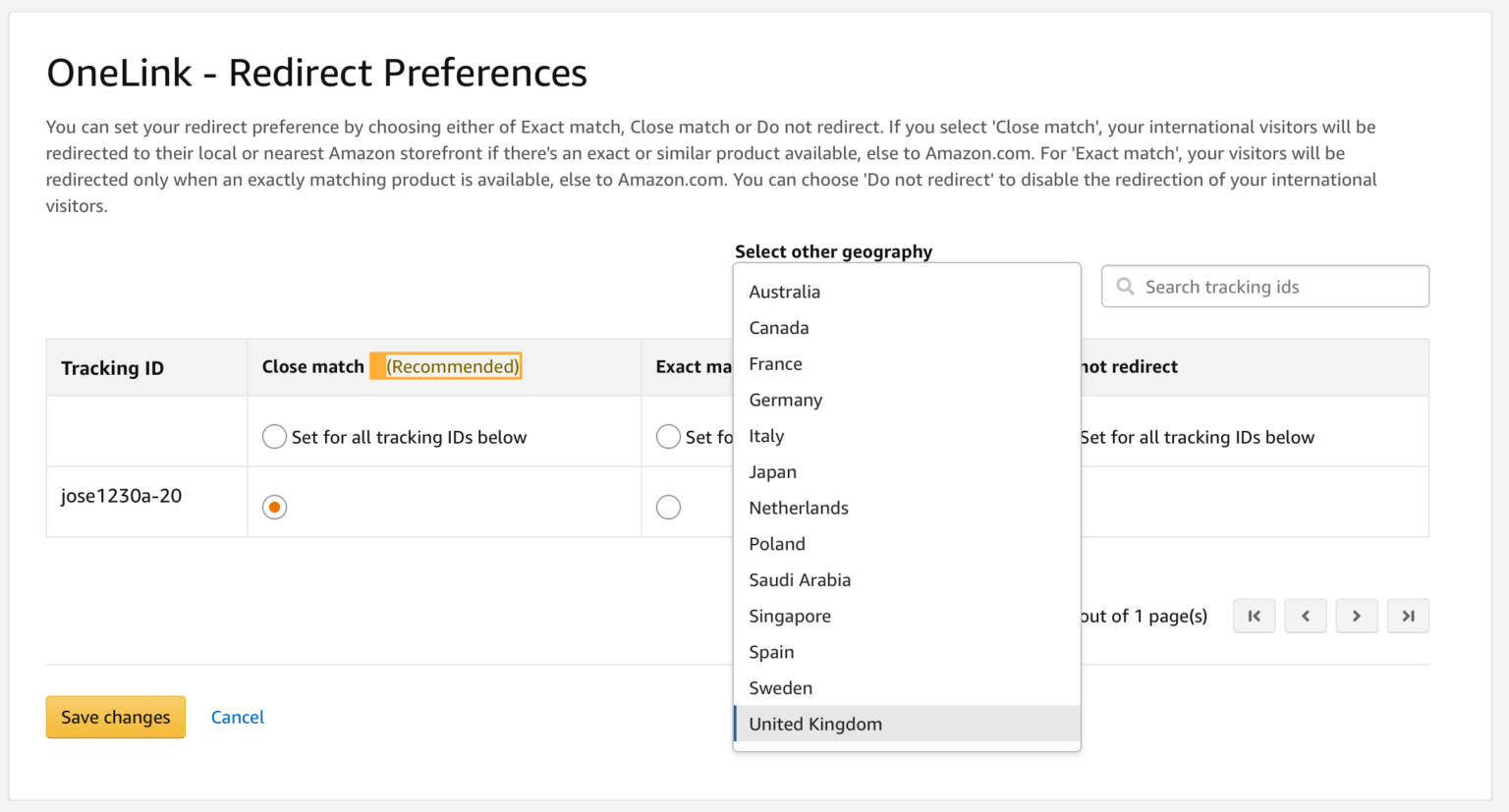Jump to the last page of results

point(1408,616)
